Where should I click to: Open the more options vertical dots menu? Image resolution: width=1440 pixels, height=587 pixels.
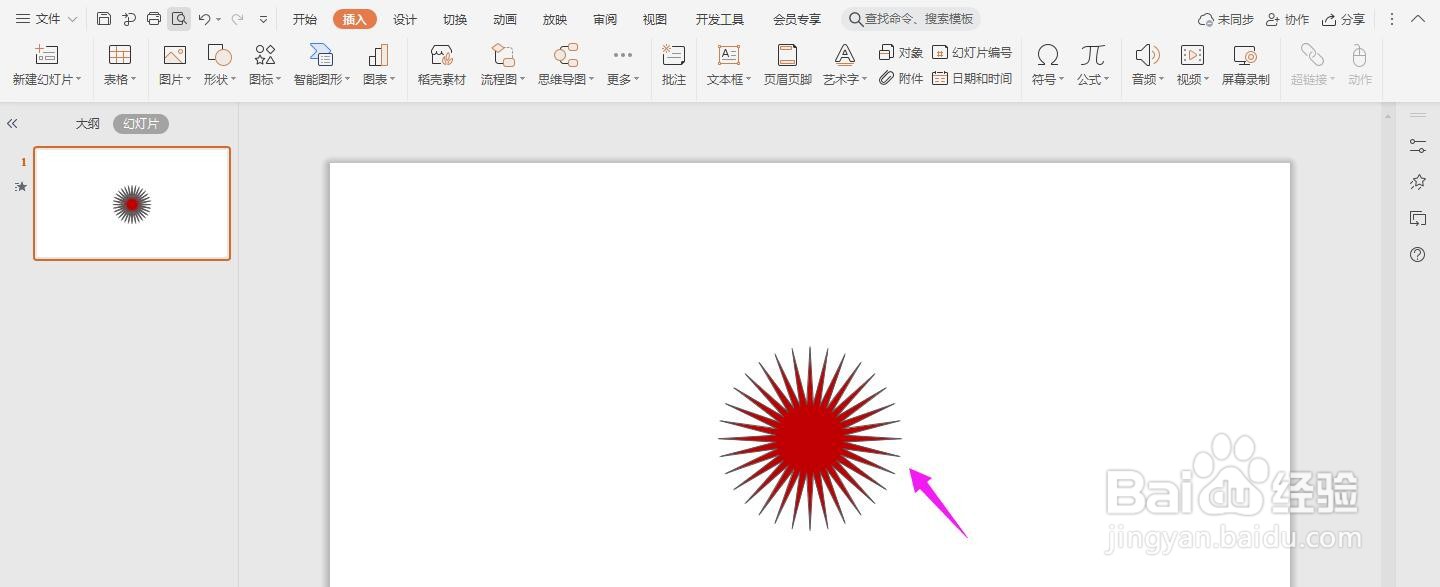1392,19
